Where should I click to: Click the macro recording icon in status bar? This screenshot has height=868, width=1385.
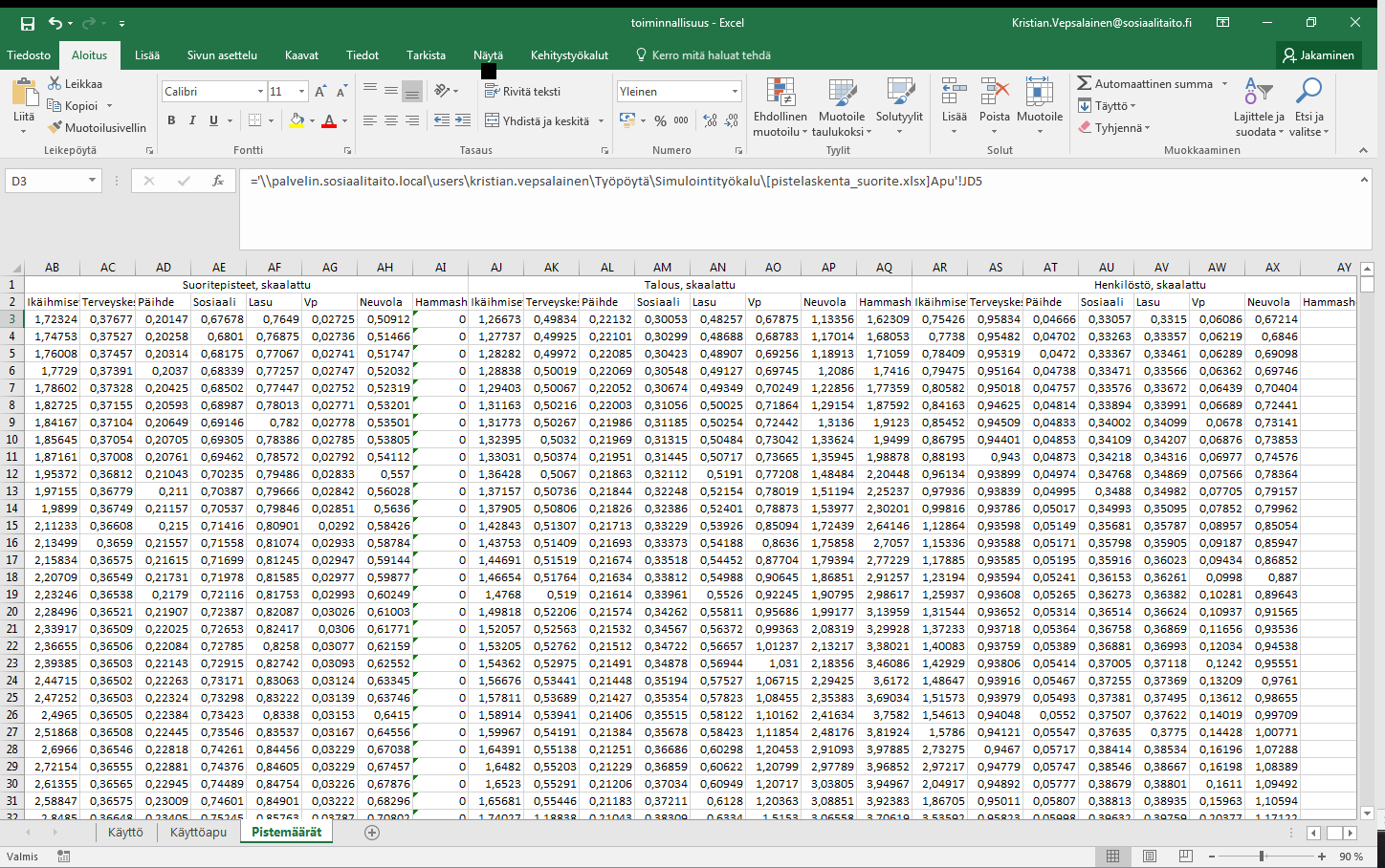[64, 857]
